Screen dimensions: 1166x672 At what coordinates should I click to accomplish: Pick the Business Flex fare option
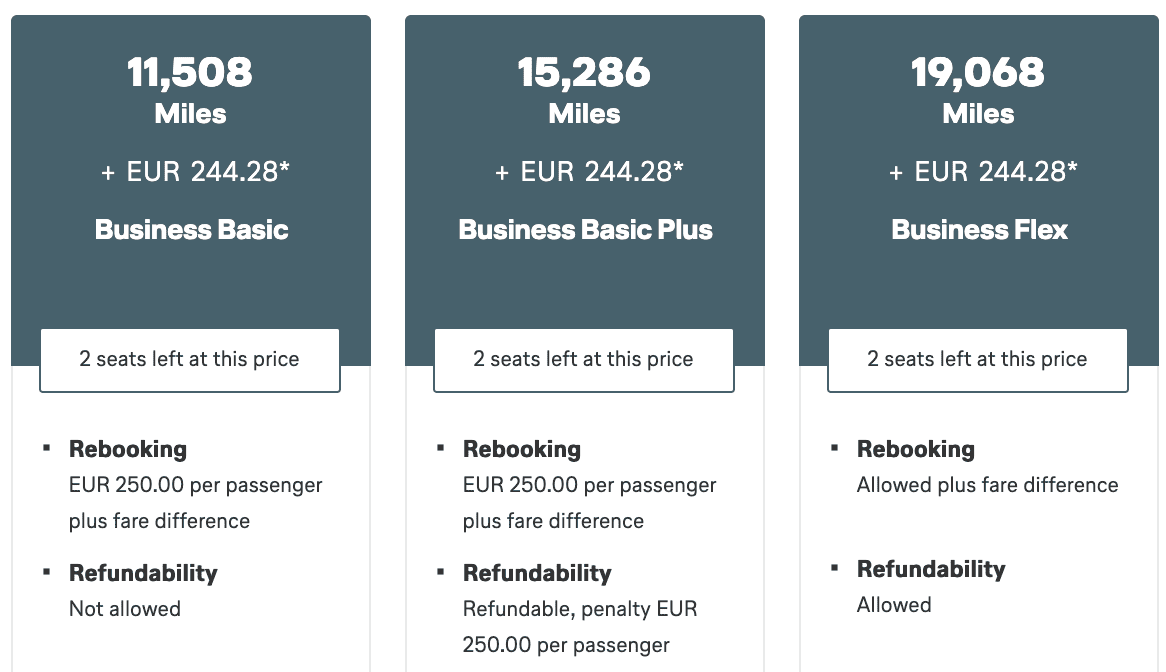tap(979, 230)
